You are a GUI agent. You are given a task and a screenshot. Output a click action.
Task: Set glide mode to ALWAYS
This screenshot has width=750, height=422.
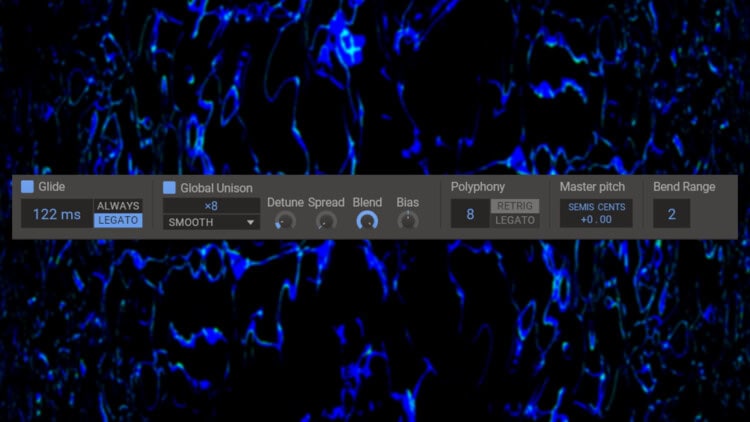118,206
